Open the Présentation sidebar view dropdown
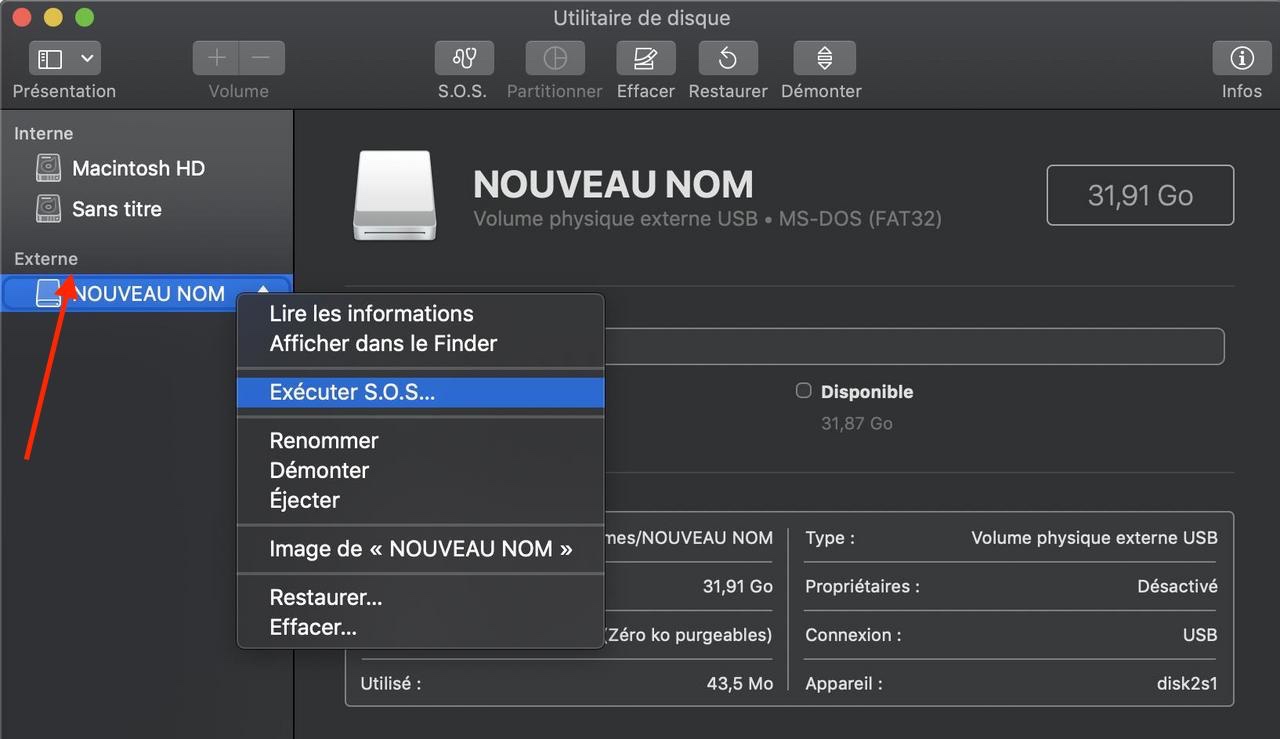This screenshot has width=1280, height=739. click(64, 58)
